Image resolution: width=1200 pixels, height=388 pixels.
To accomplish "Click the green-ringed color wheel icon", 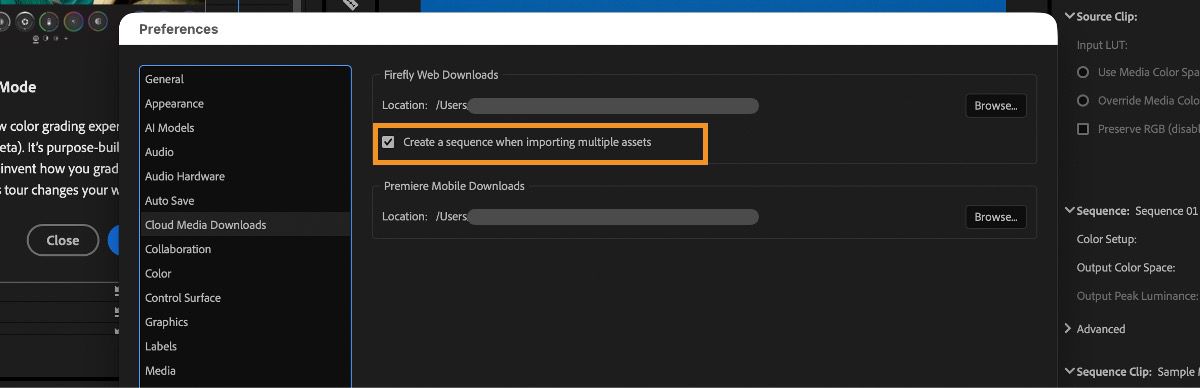I will [48, 21].
